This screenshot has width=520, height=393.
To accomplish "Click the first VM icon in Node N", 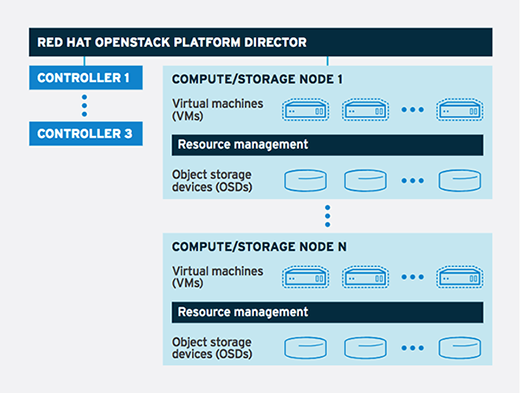I will (305, 277).
